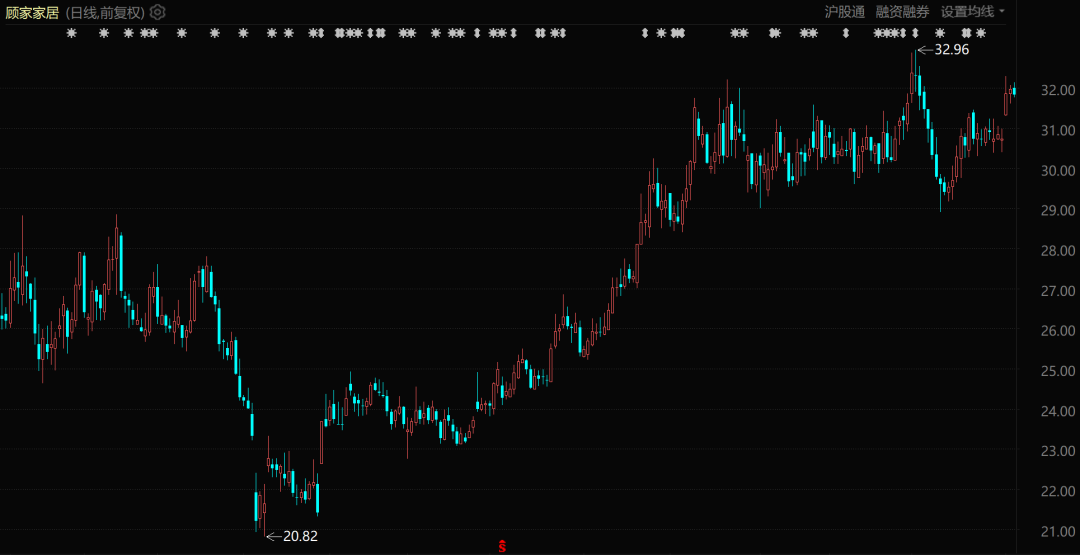The width and height of the screenshot is (1080, 555).
Task: Click the 26.00 mark on price axis
Action: [x=1057, y=331]
